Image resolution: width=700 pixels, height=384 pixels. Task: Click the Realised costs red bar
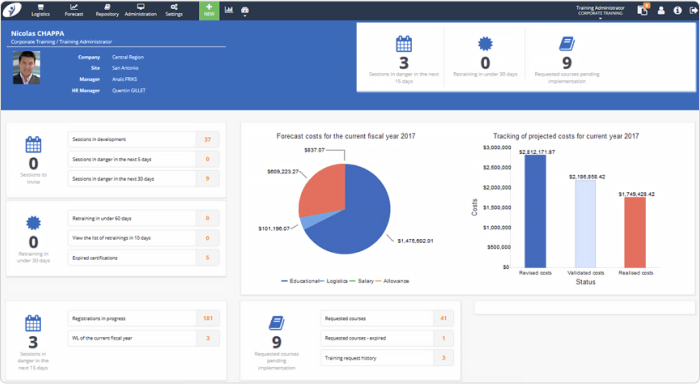pos(635,232)
